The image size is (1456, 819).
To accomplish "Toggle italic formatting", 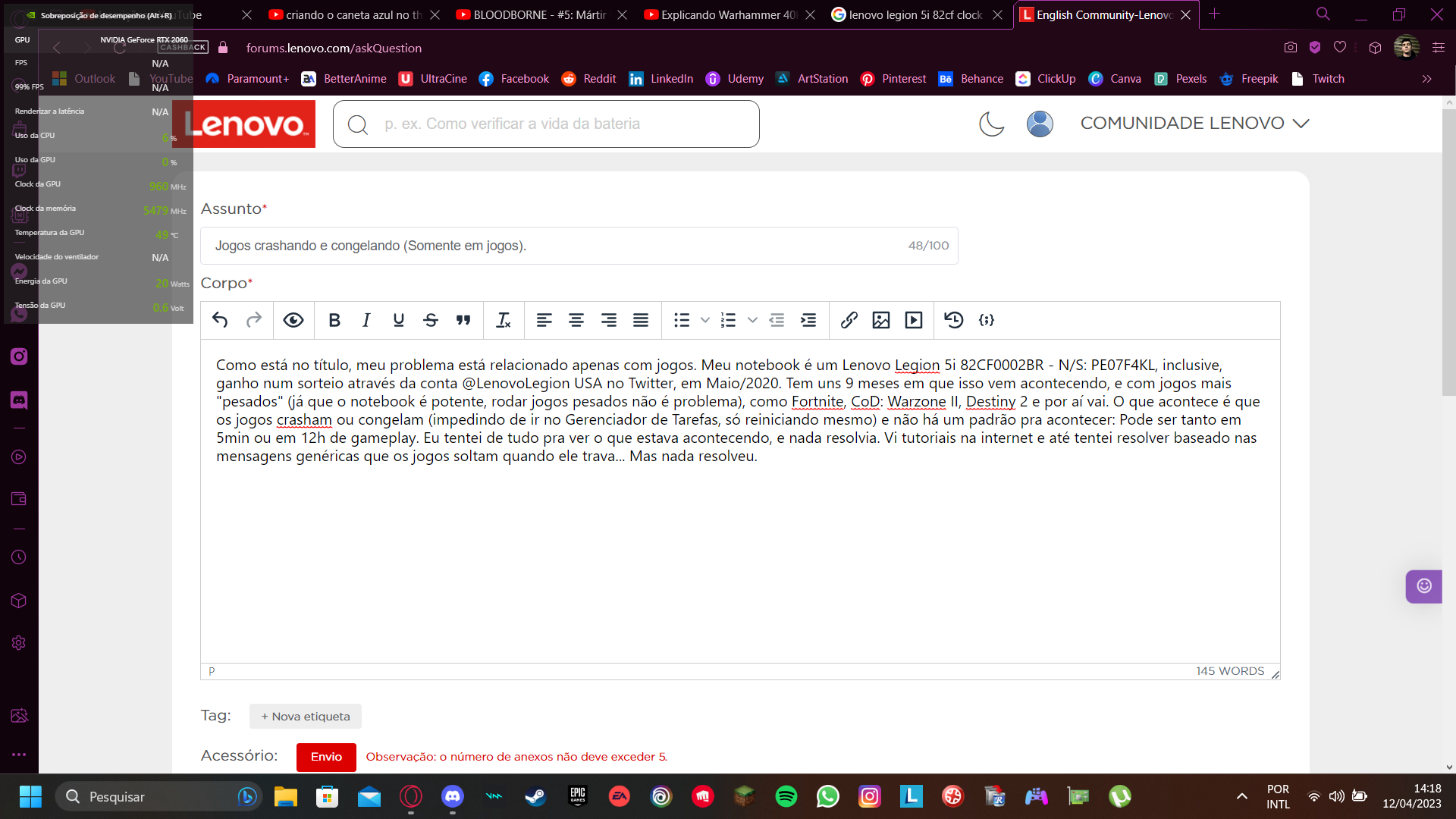I will coord(366,320).
